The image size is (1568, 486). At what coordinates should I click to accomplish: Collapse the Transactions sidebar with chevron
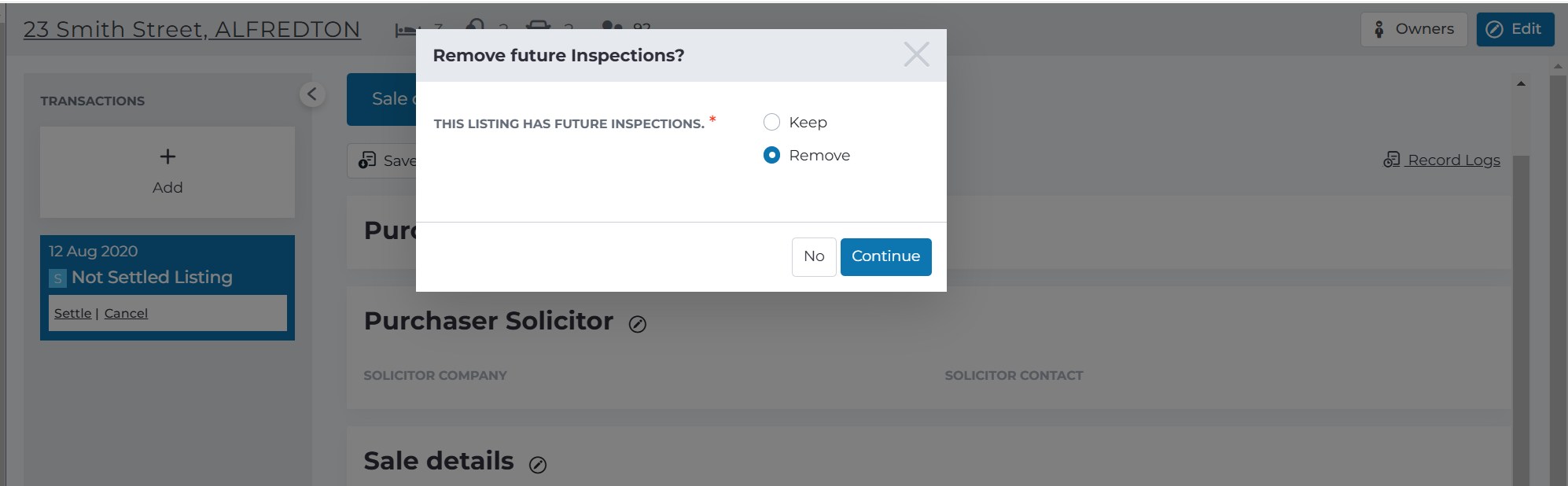(312, 94)
